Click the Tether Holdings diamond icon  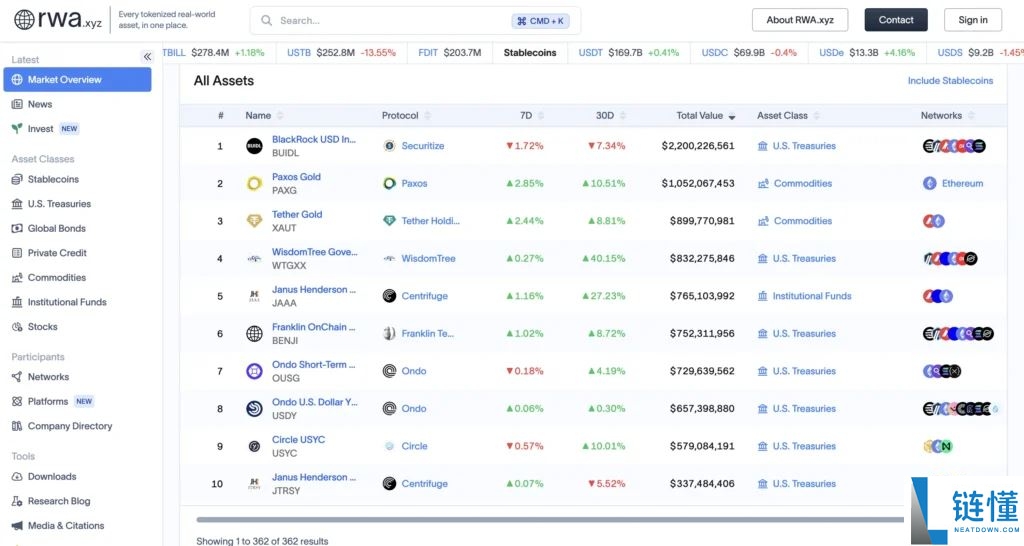click(x=389, y=221)
